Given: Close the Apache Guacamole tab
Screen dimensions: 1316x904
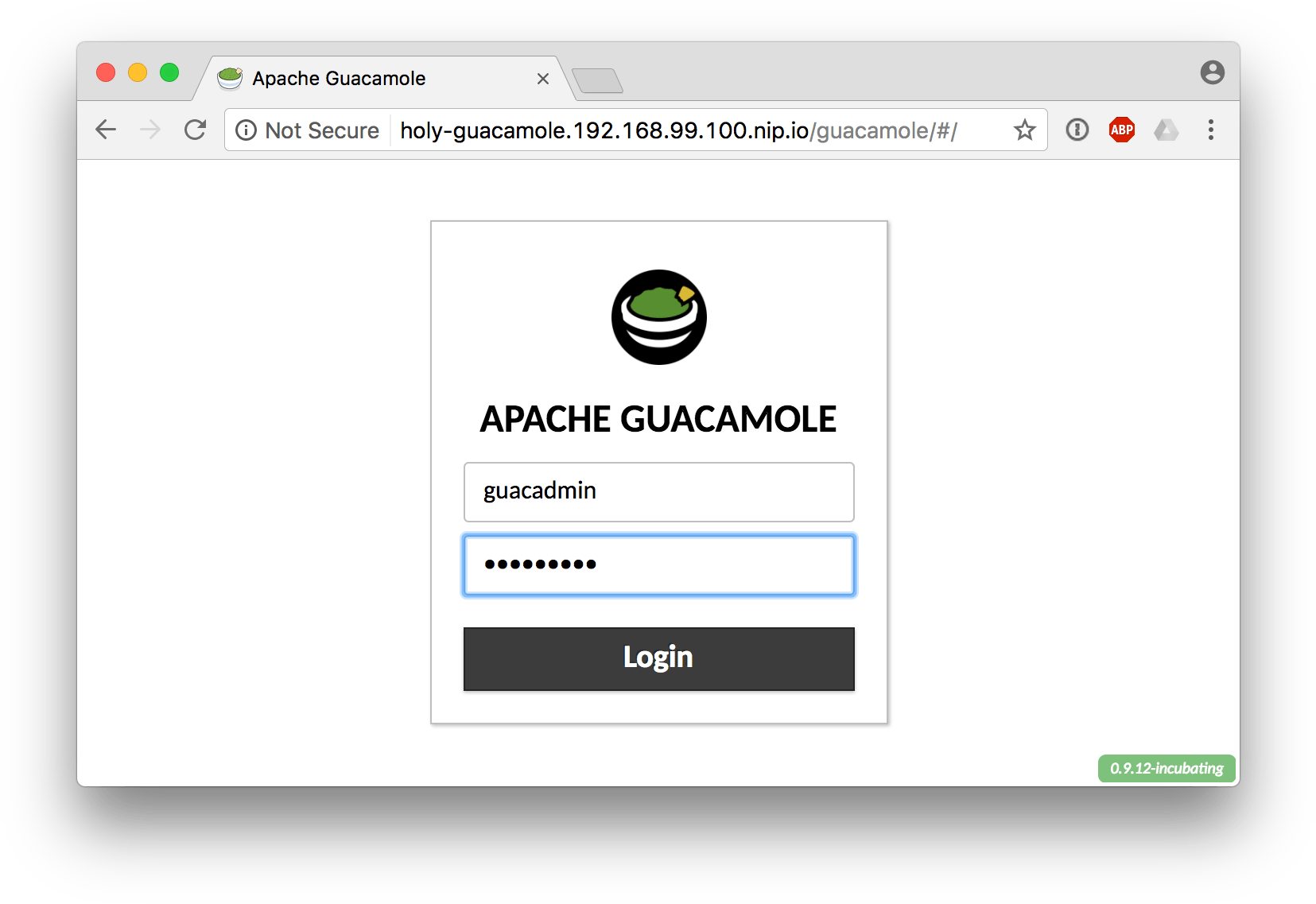Looking at the screenshot, I should [543, 79].
